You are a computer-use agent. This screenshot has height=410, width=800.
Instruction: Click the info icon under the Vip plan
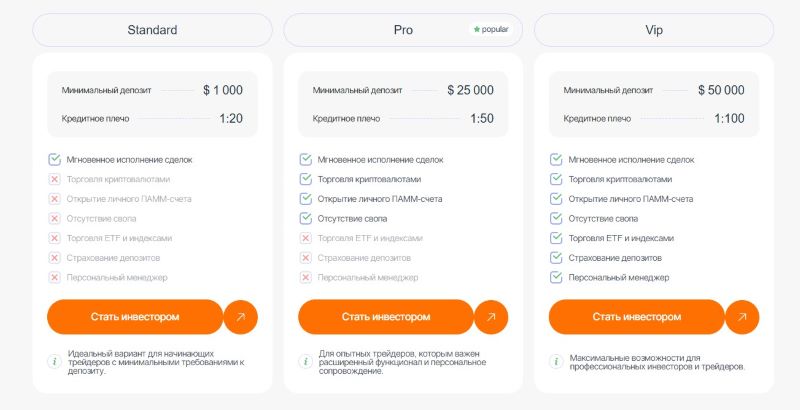tap(557, 360)
